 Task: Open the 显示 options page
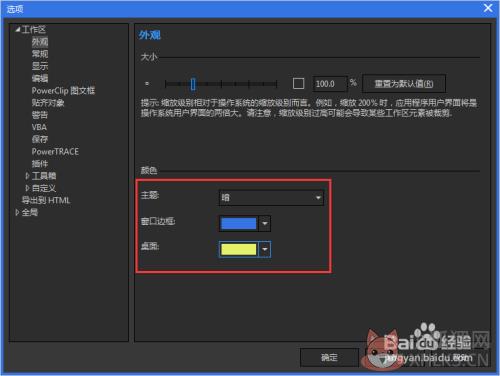coord(40,66)
